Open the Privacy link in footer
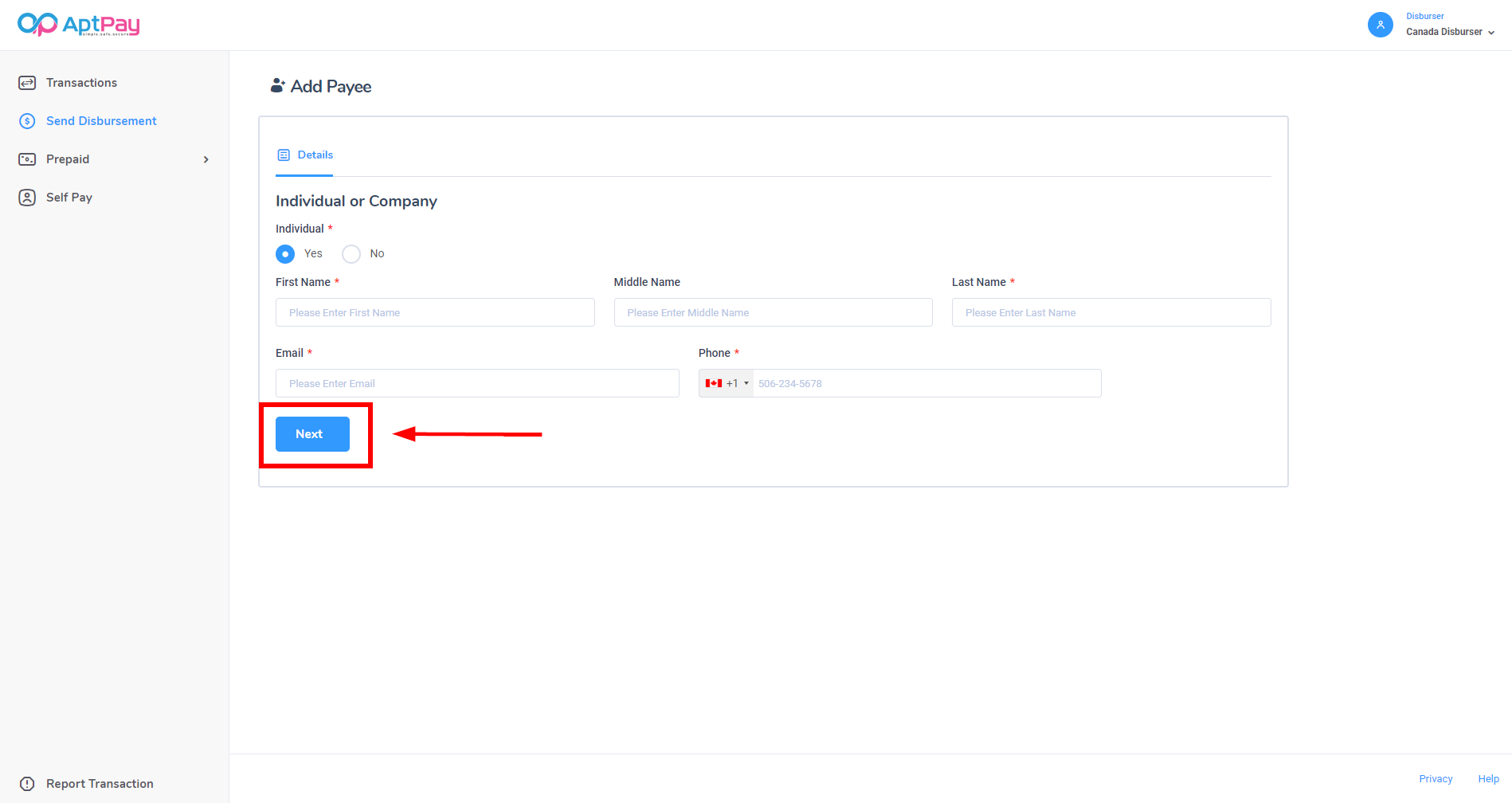 pyautogui.click(x=1436, y=779)
